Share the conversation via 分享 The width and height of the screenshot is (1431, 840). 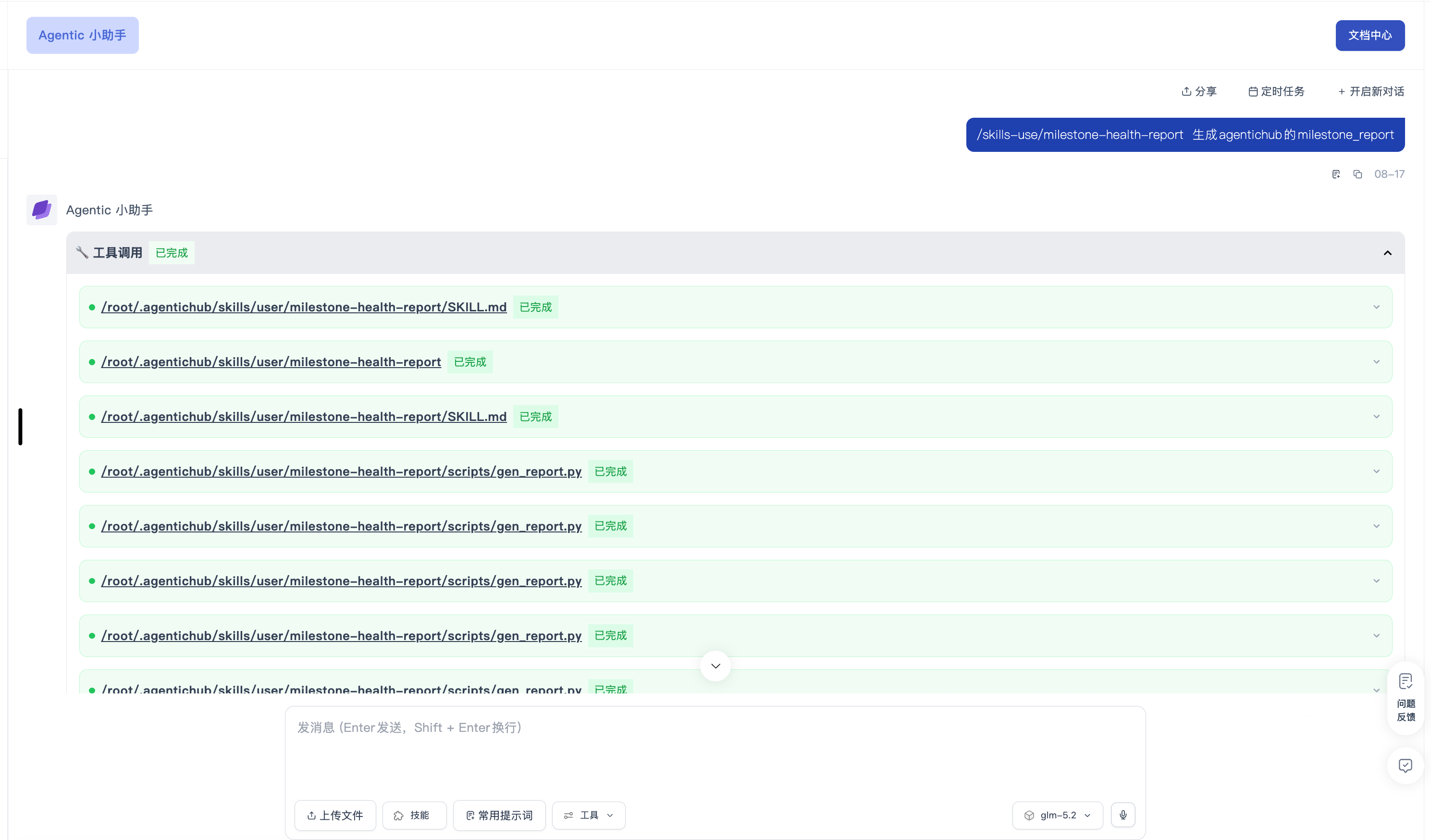pyautogui.click(x=1199, y=91)
